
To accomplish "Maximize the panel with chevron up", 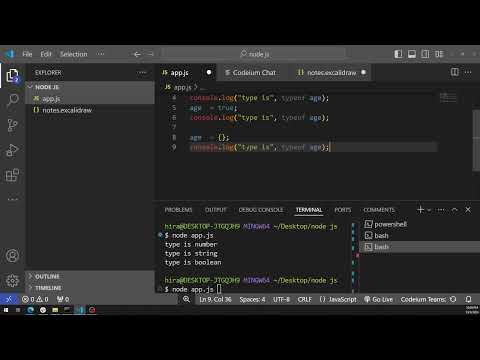I will [x=454, y=210].
